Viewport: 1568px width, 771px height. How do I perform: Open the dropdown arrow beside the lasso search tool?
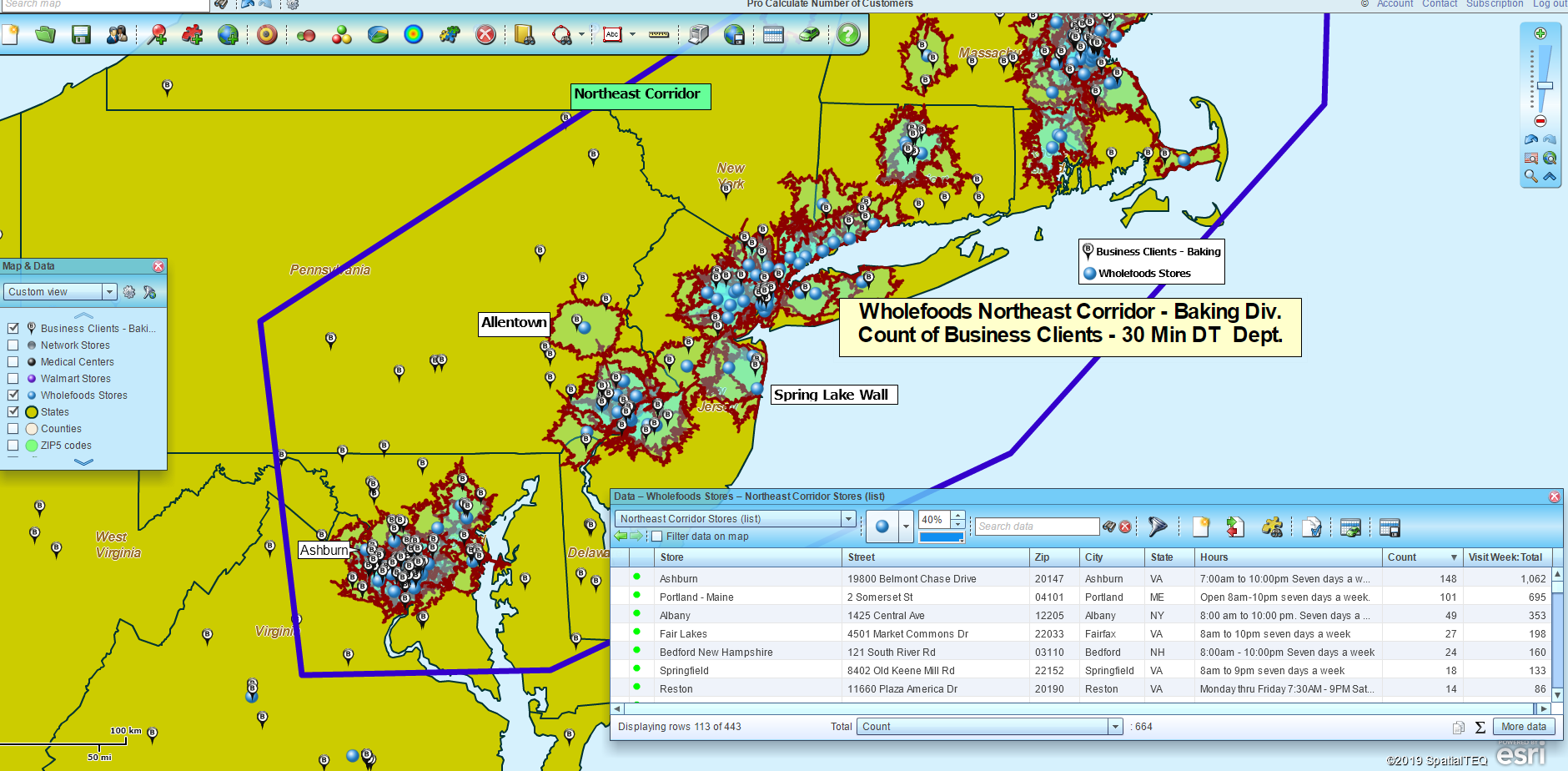(x=581, y=34)
